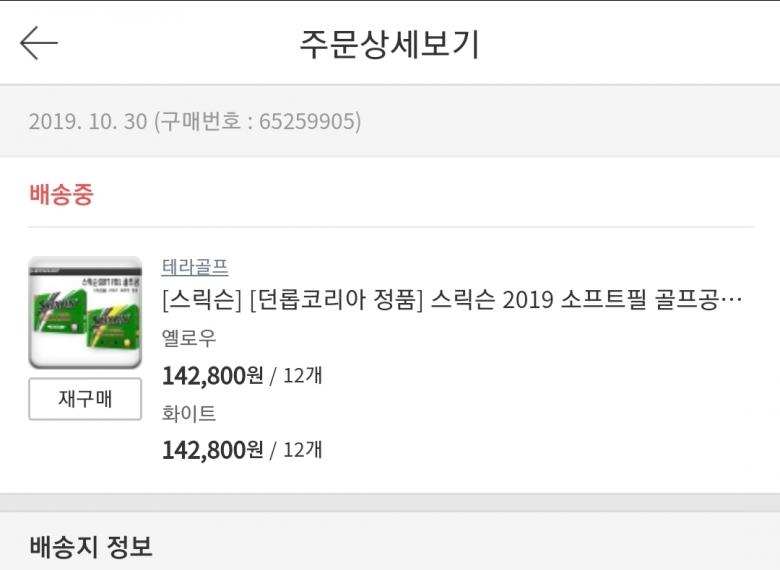780x570 pixels.
Task: Tap the 142,800원 price under 화이트
Action: point(212,450)
